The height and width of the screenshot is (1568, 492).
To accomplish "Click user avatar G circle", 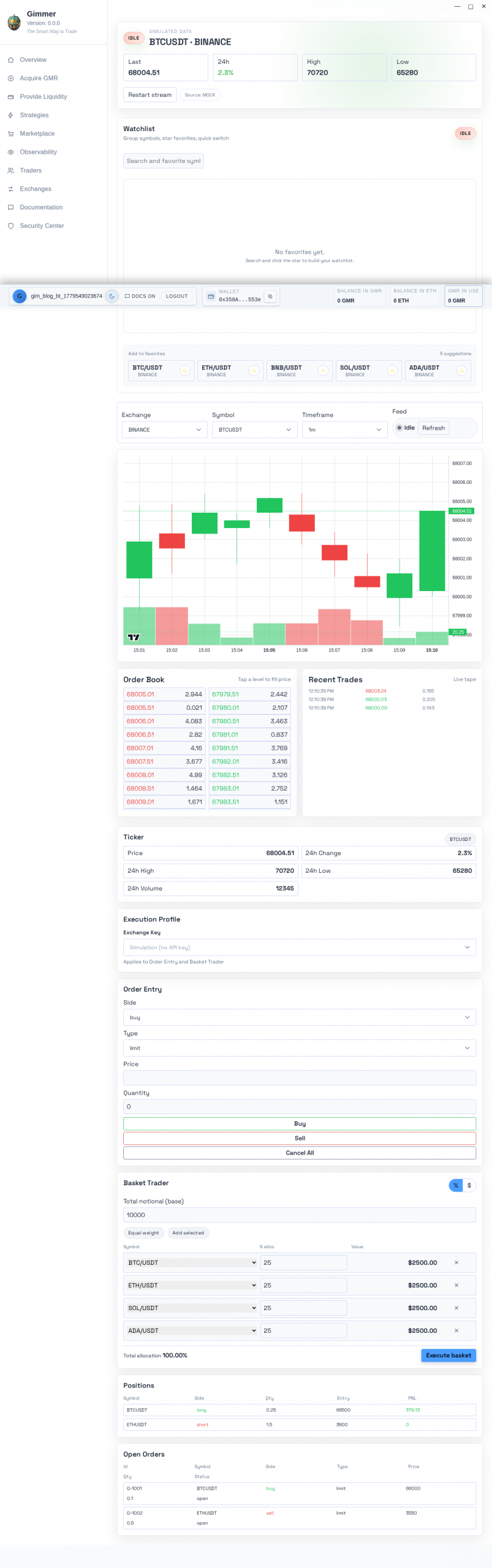I will 20,296.
